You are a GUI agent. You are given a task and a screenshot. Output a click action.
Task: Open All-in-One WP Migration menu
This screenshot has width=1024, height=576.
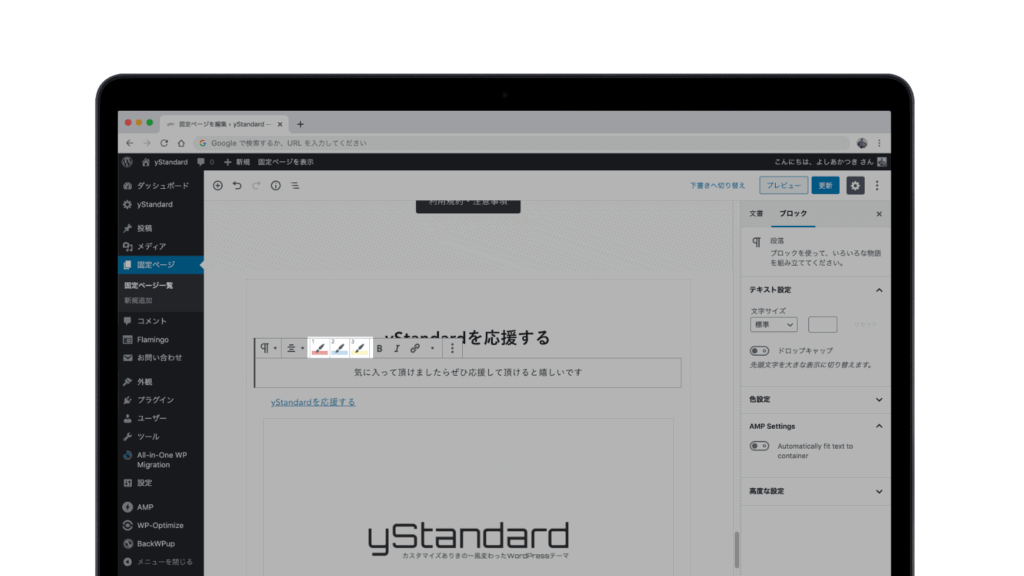pos(161,460)
